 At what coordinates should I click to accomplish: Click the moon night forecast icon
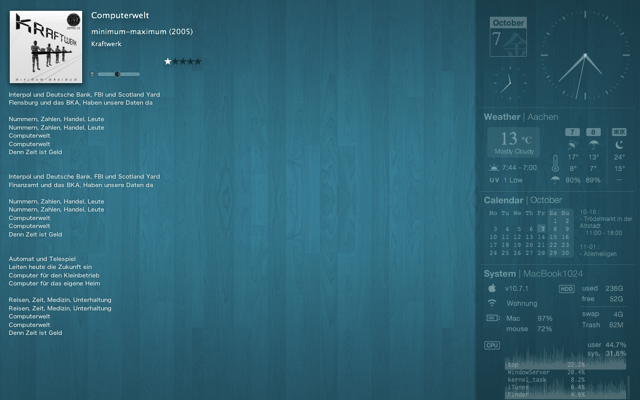(x=619, y=143)
